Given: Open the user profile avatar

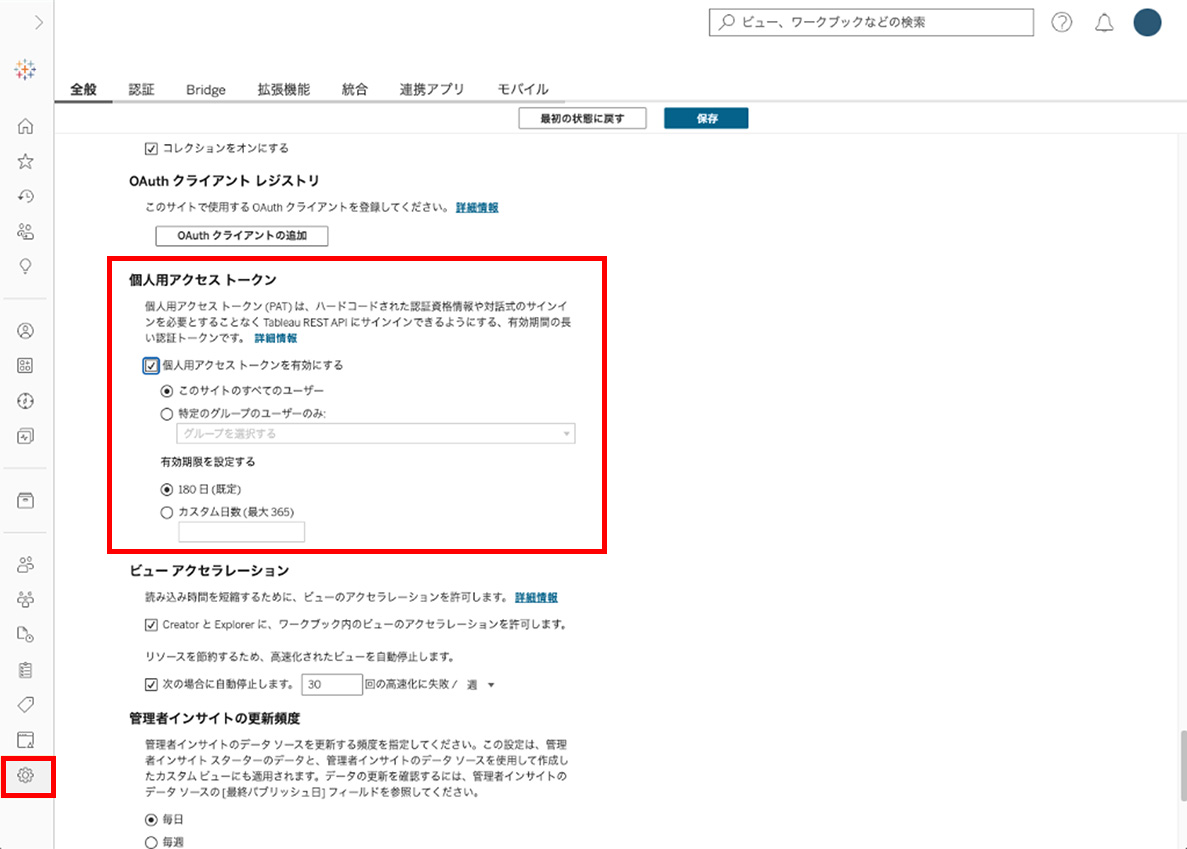Looking at the screenshot, I should 1147,23.
